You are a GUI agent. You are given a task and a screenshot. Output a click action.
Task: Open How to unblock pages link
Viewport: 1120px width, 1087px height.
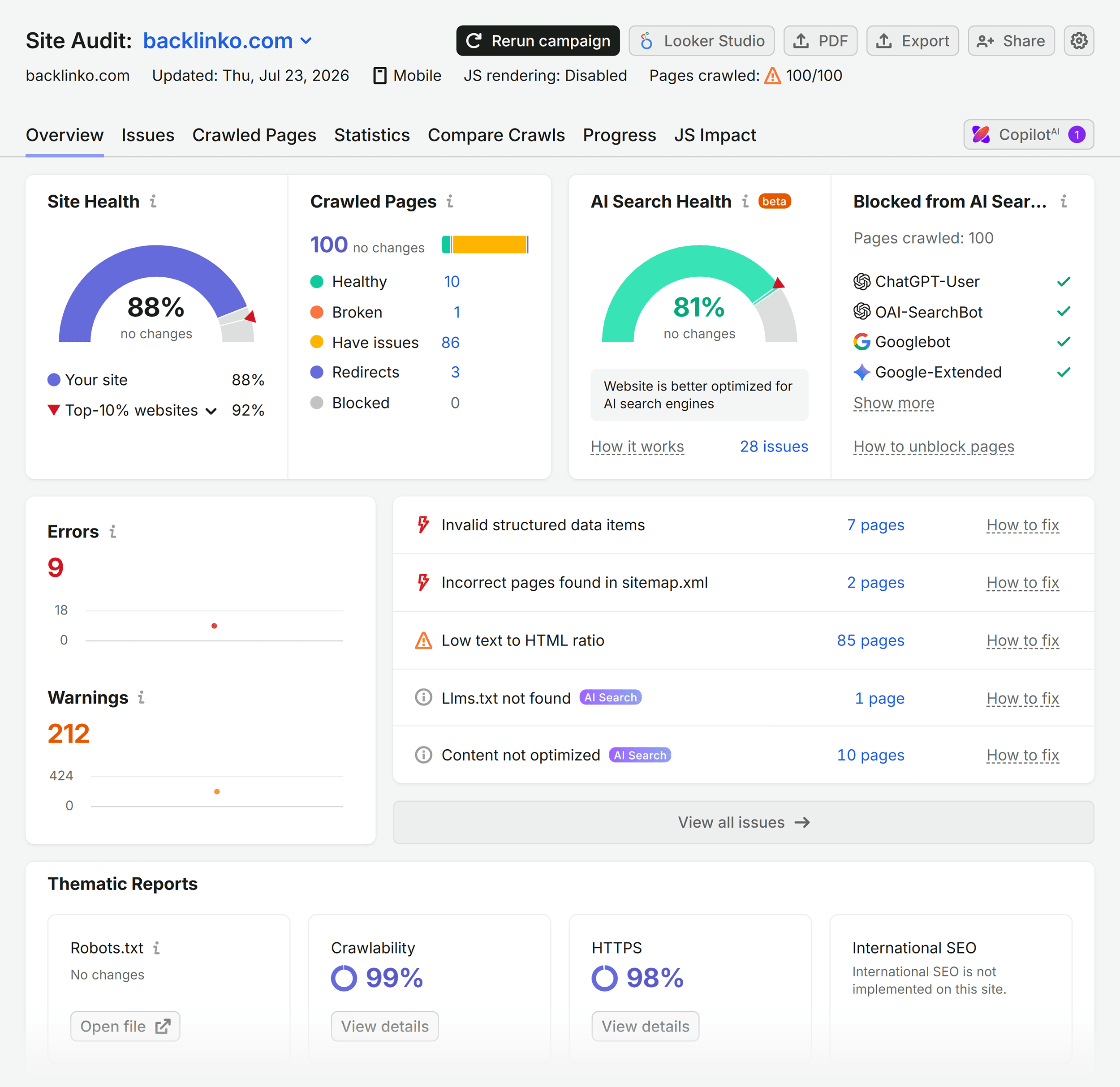(x=934, y=446)
